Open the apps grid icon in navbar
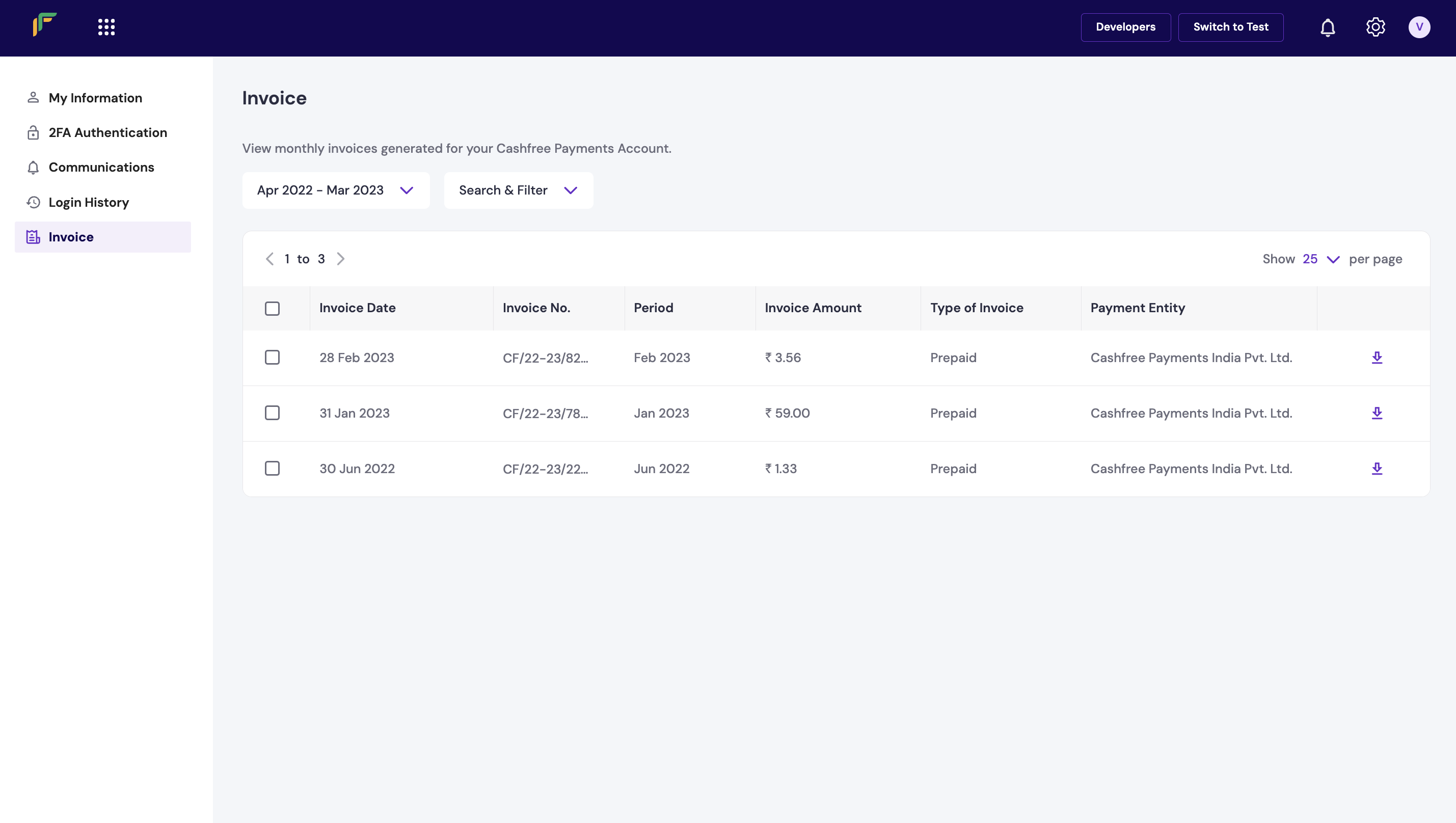 click(x=106, y=26)
